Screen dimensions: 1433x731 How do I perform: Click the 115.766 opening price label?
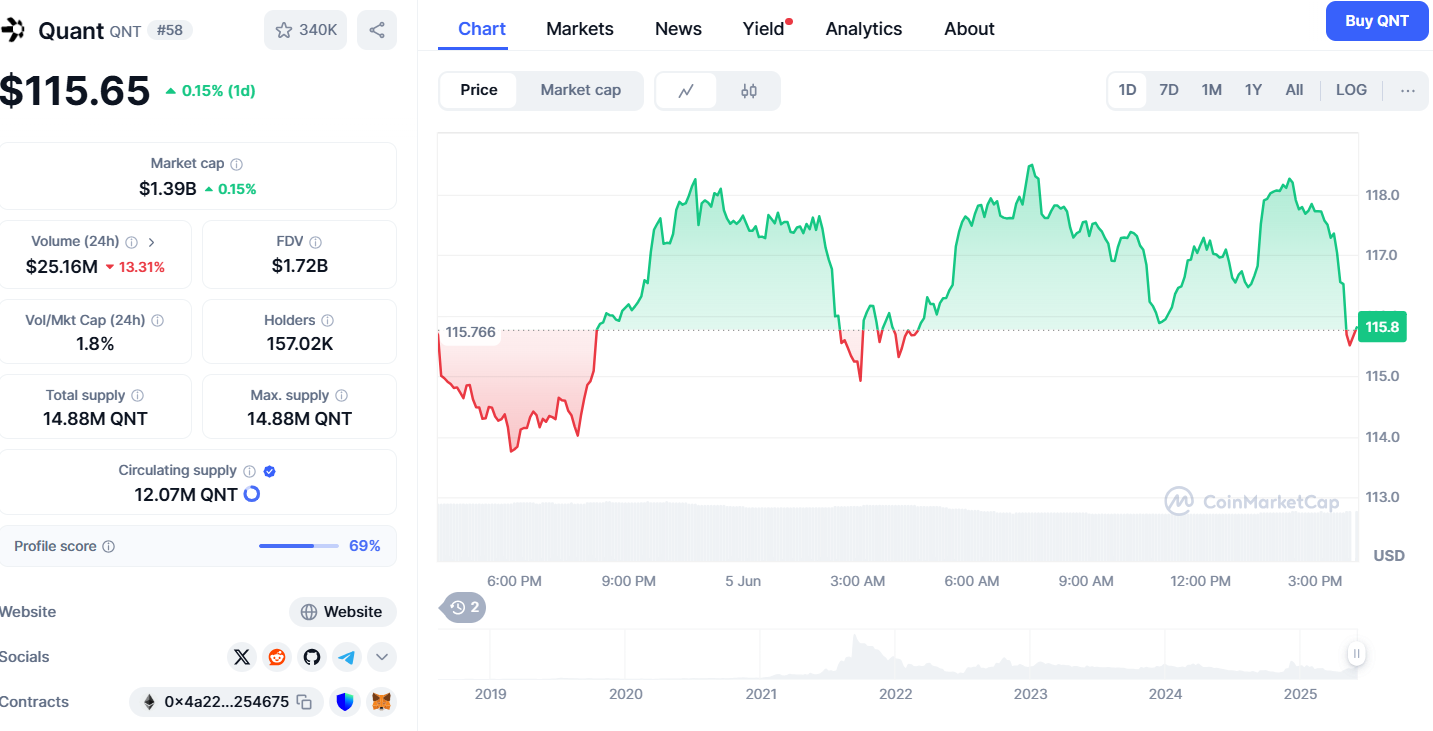[x=471, y=332]
